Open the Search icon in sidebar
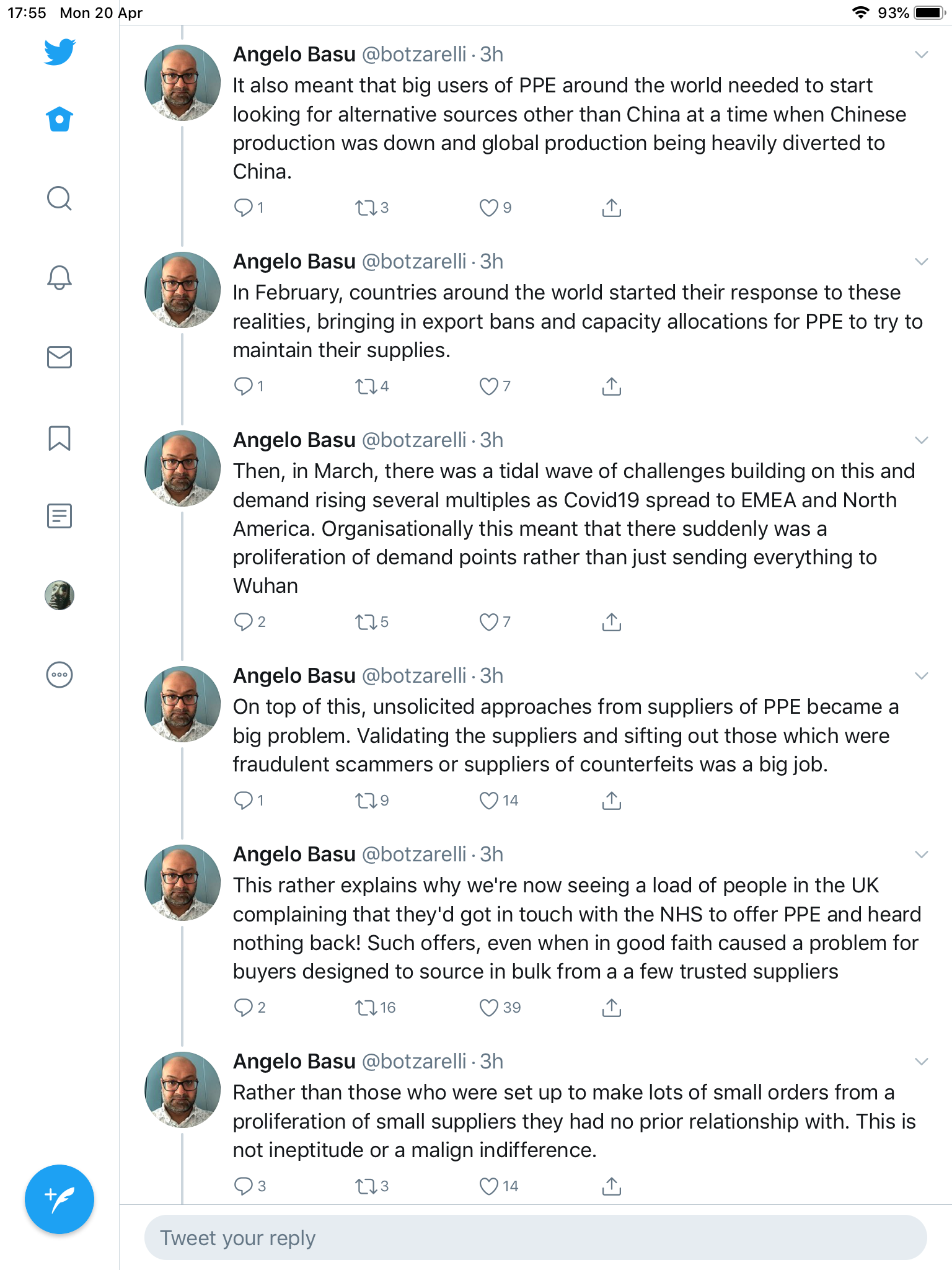 click(x=59, y=198)
